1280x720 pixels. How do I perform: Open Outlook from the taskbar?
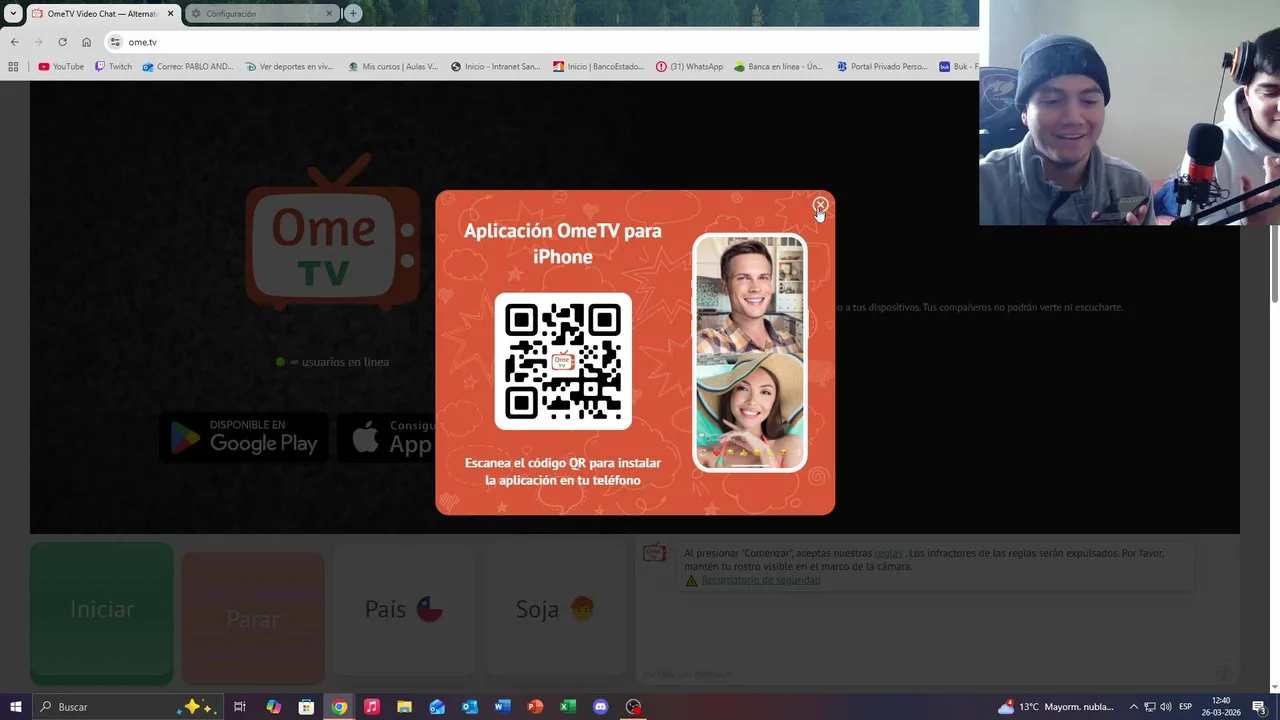tap(469, 707)
